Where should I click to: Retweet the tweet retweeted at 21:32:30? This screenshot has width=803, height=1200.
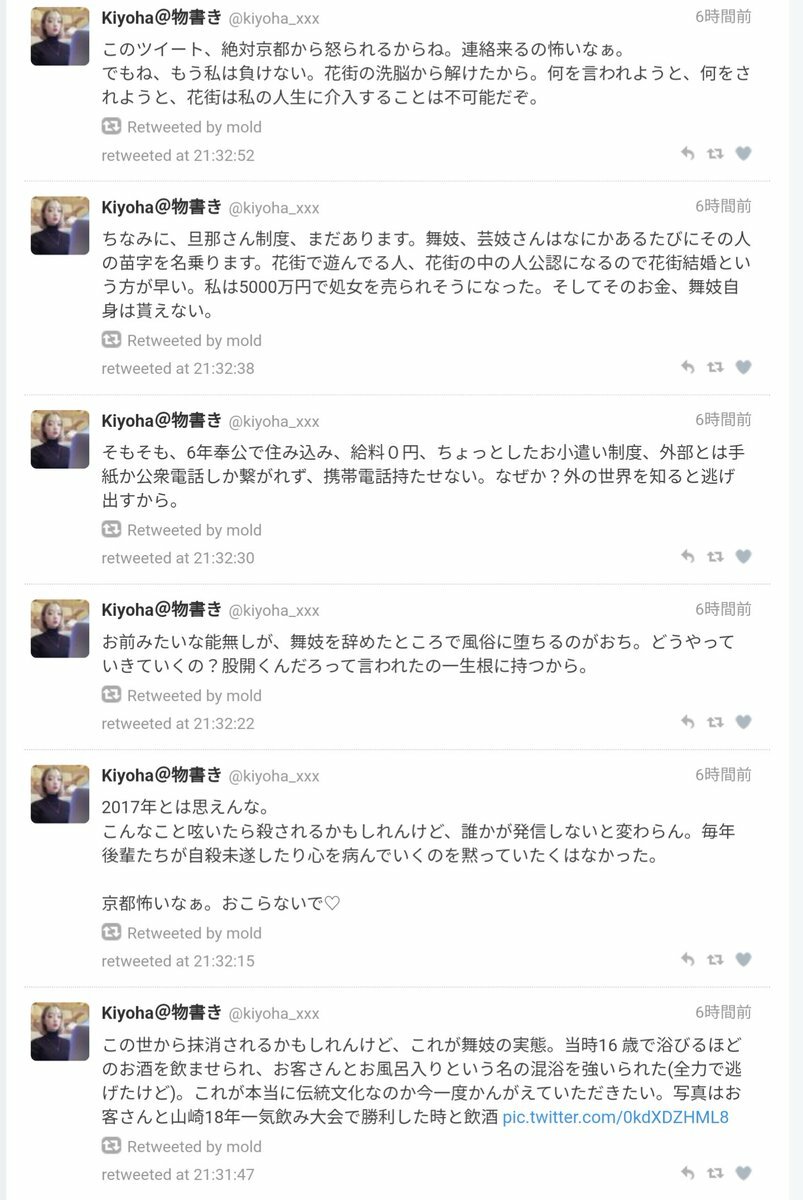(715, 557)
